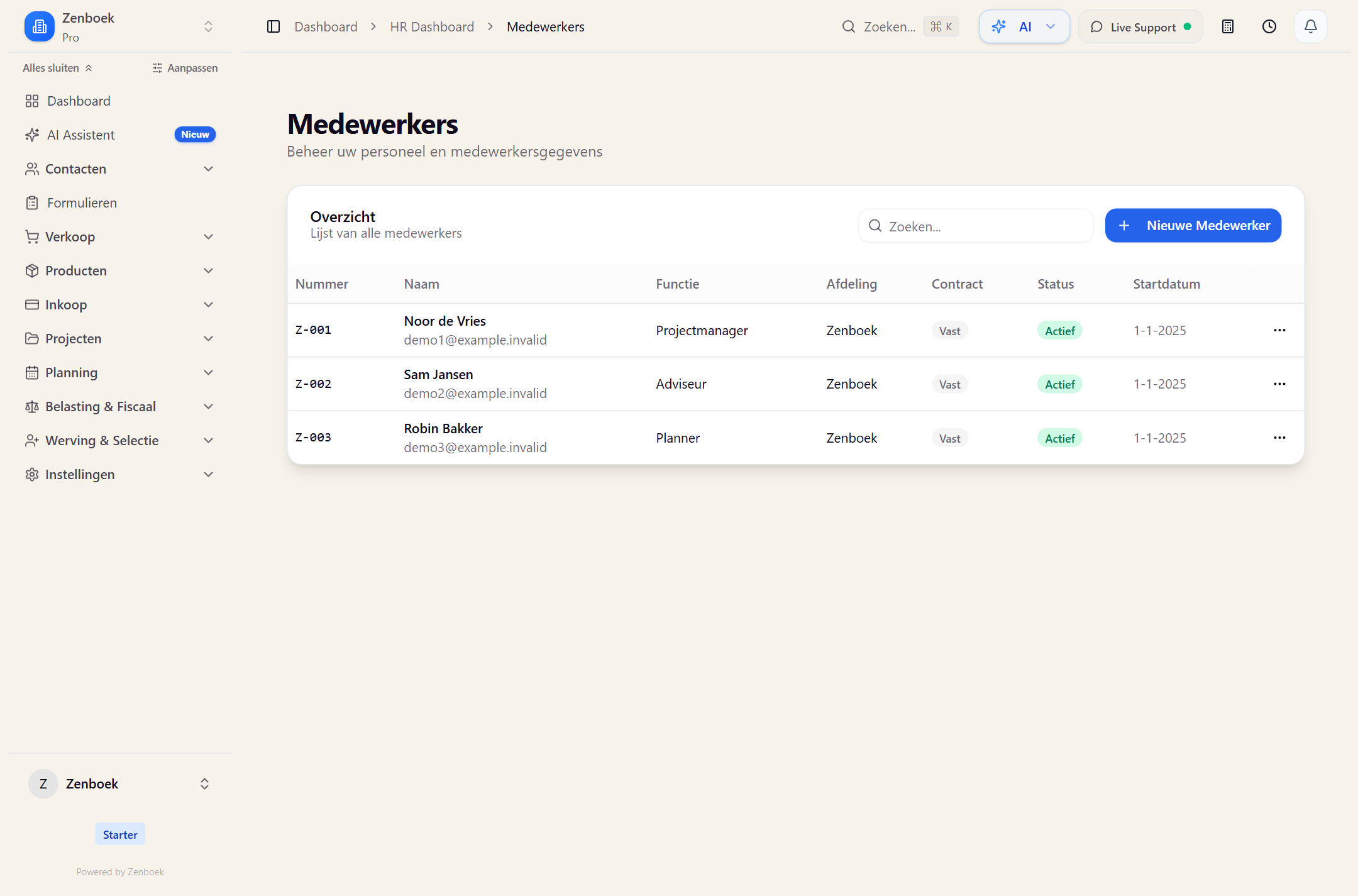The width and height of the screenshot is (1358, 896).
Task: Toggle the sidebar panel icon
Action: pos(273,26)
